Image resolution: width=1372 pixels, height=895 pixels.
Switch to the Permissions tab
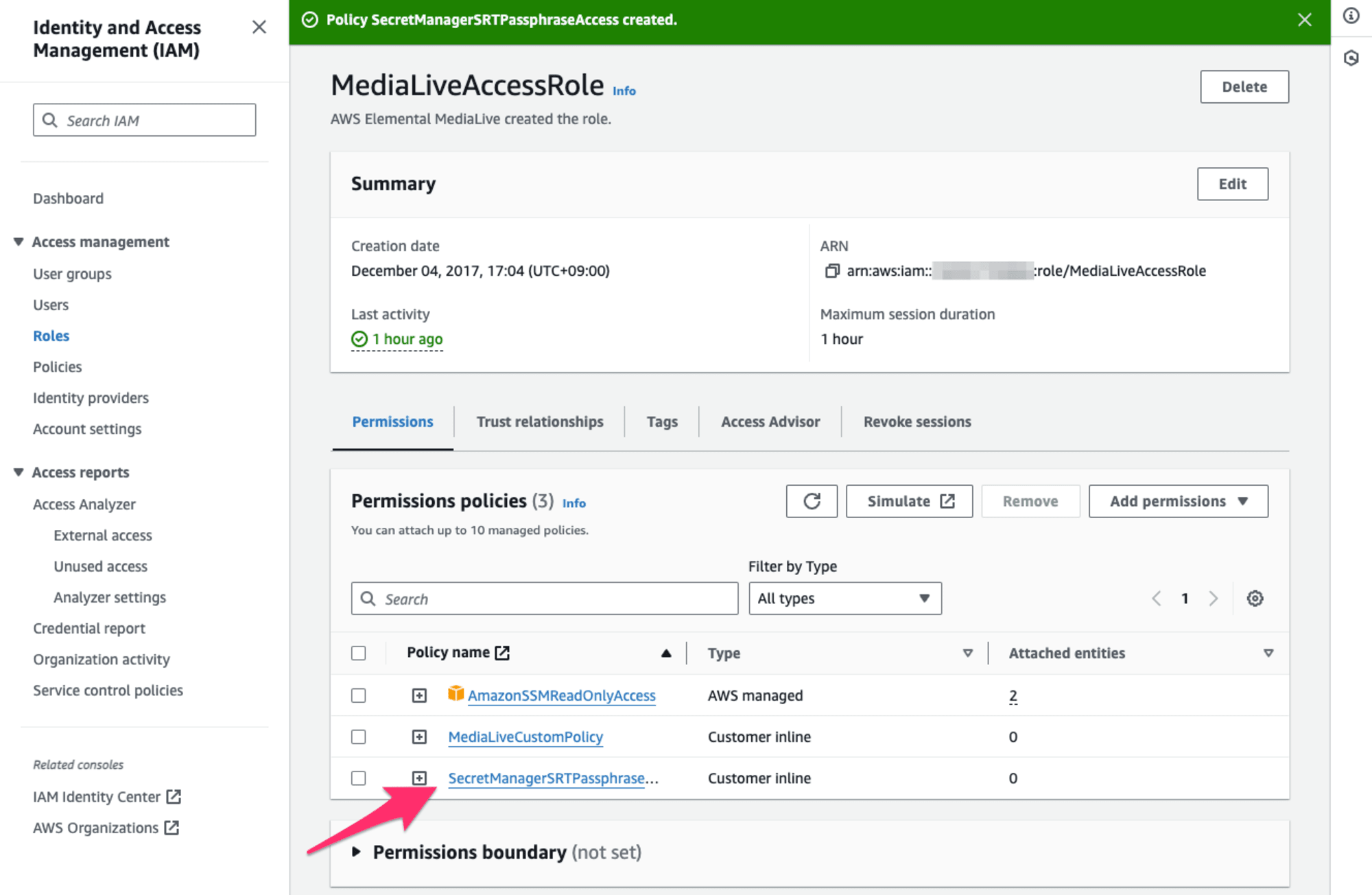coord(392,421)
